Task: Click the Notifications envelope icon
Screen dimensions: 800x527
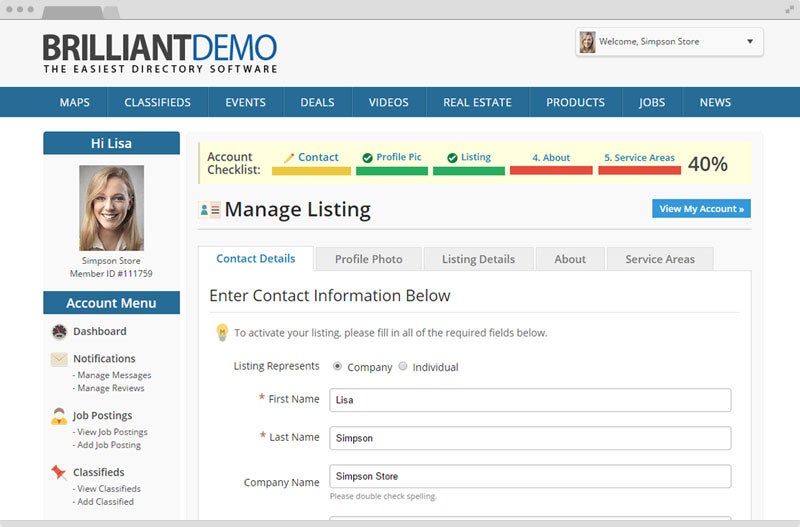Action: pyautogui.click(x=59, y=359)
